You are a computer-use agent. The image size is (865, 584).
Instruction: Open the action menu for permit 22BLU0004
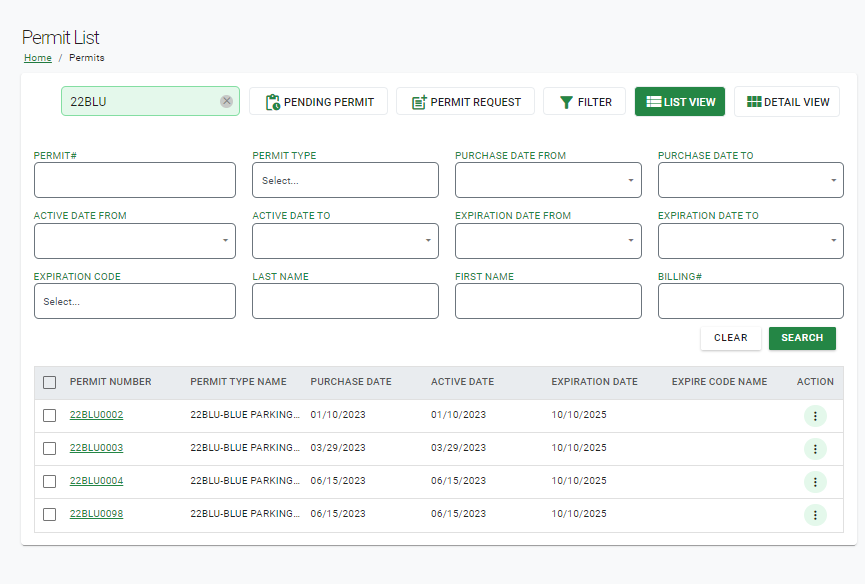pyautogui.click(x=815, y=483)
